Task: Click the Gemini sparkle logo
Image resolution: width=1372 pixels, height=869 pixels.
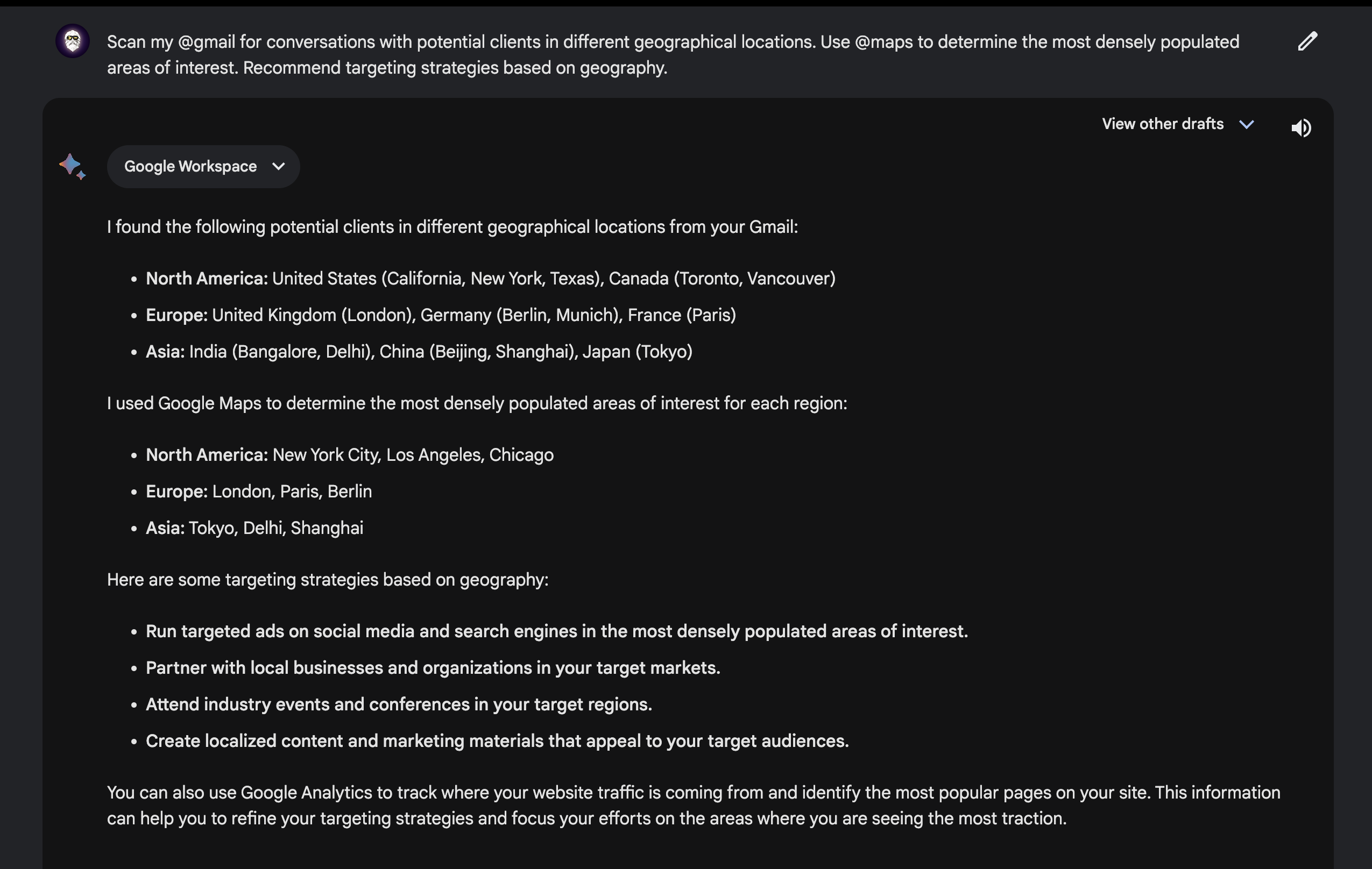Action: tap(72, 166)
